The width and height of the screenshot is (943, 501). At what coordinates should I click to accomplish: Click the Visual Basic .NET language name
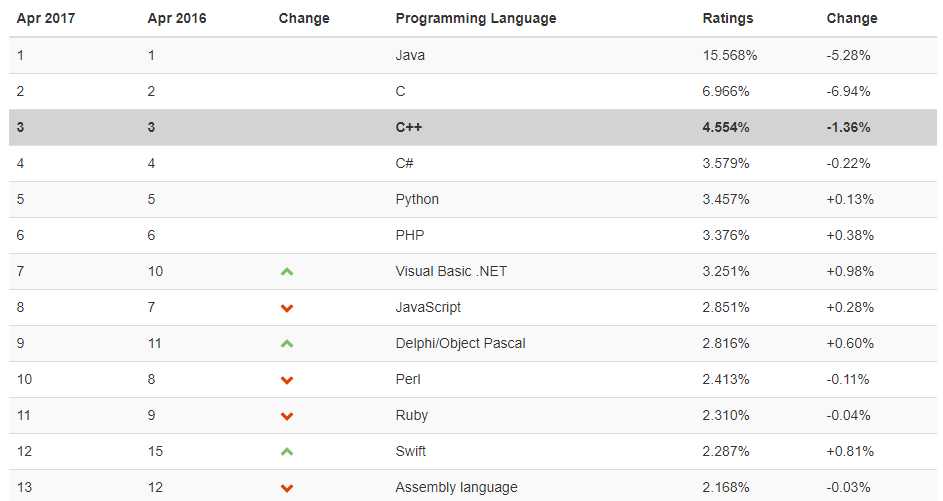(x=451, y=271)
